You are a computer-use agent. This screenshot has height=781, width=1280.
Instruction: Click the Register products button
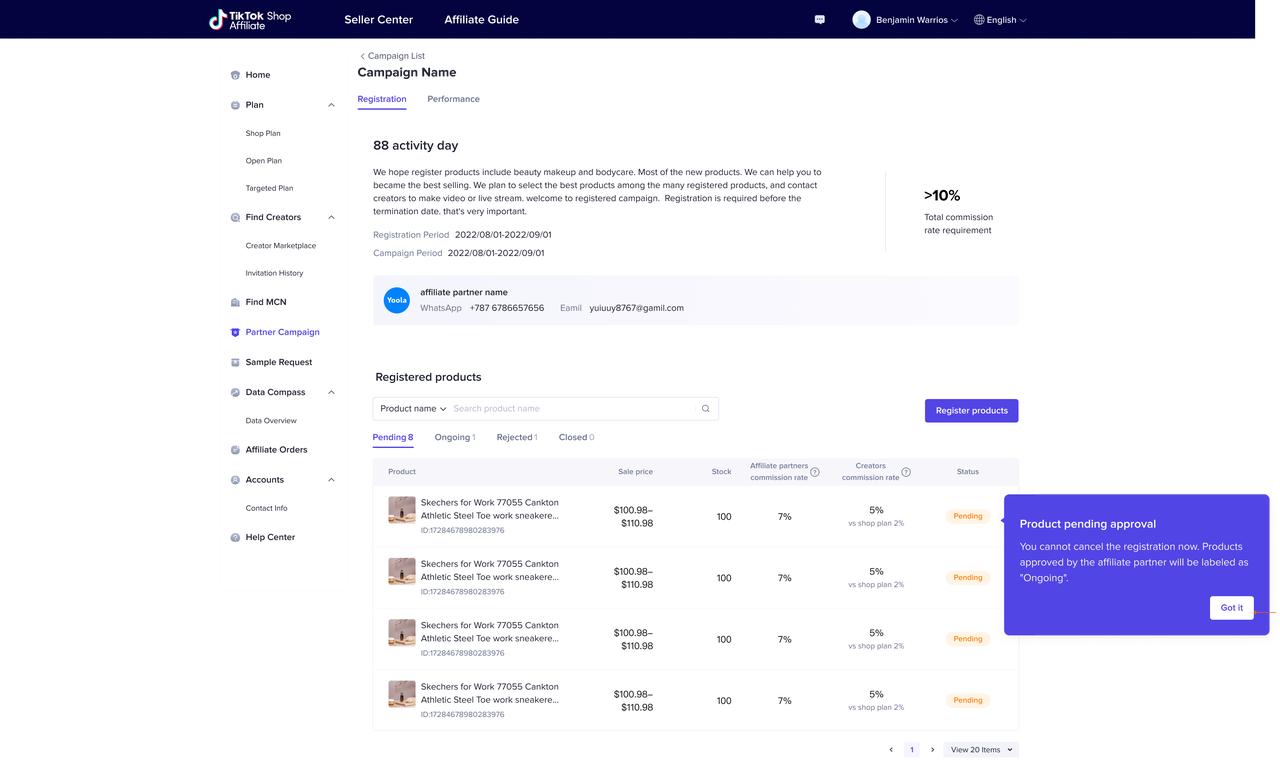coord(972,411)
